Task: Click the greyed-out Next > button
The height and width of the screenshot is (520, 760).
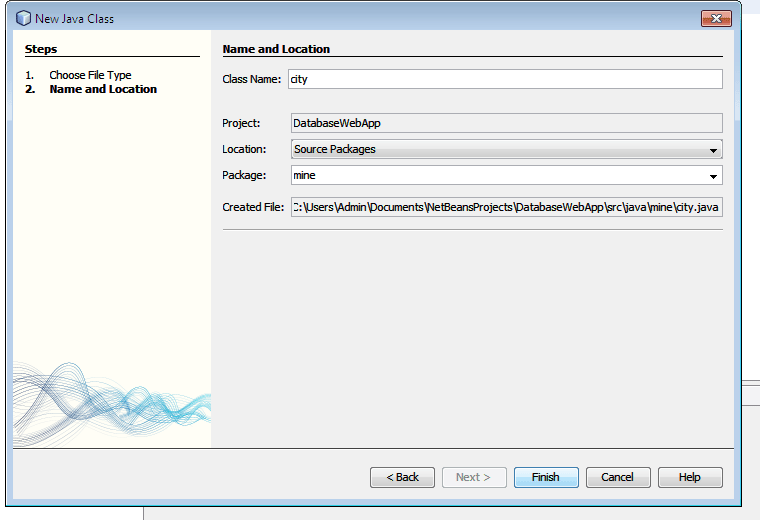Action: point(474,477)
